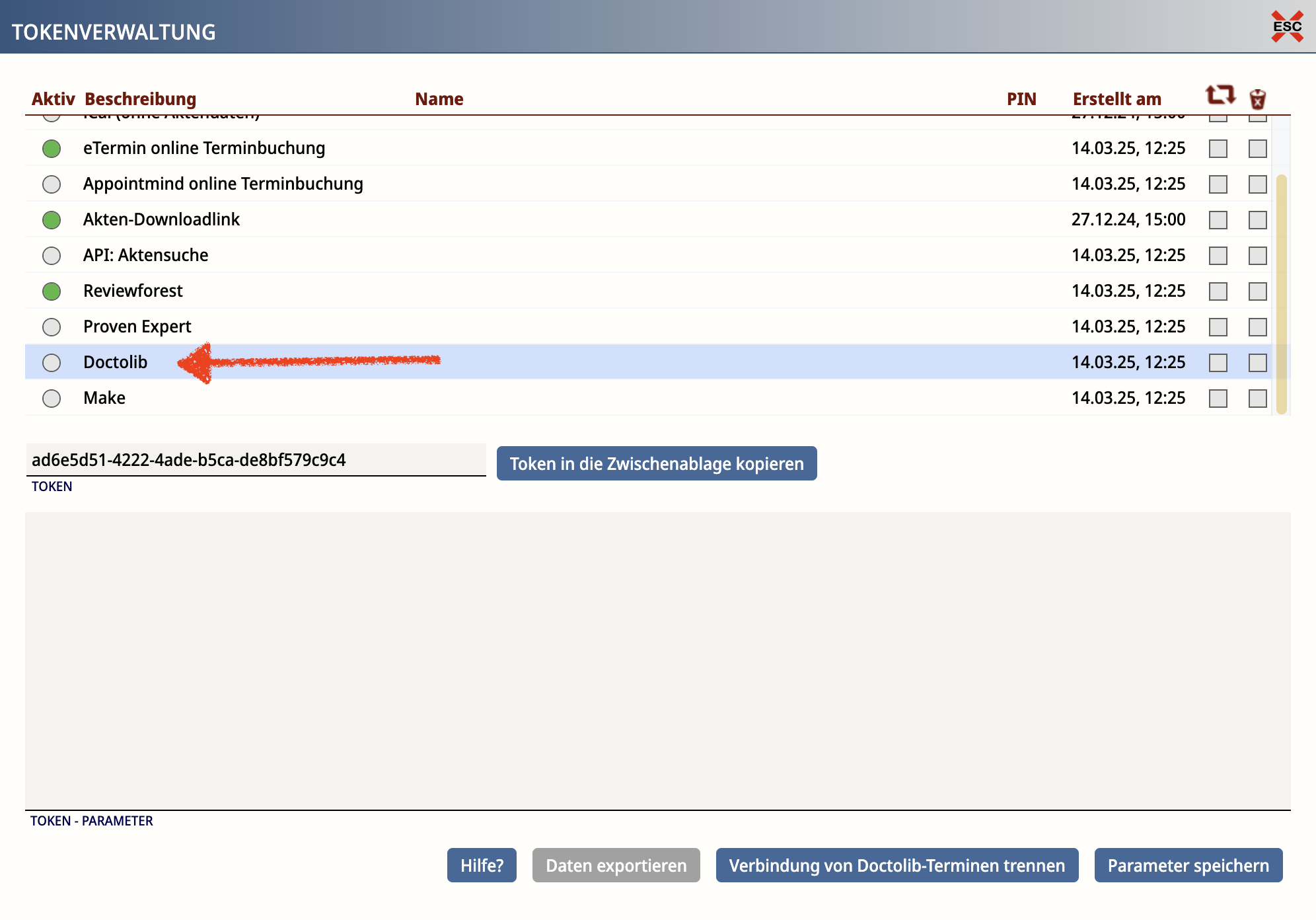The image size is (1316, 920).
Task: Select the Reviewforest entry
Action: pyautogui.click(x=133, y=291)
